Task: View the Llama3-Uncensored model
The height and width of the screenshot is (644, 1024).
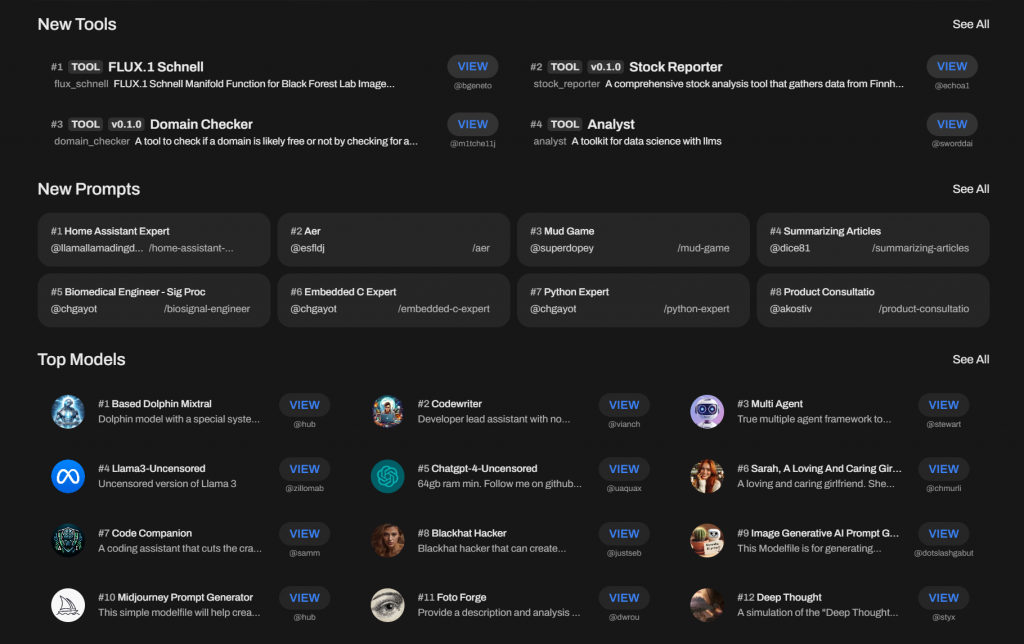Action: 304,469
